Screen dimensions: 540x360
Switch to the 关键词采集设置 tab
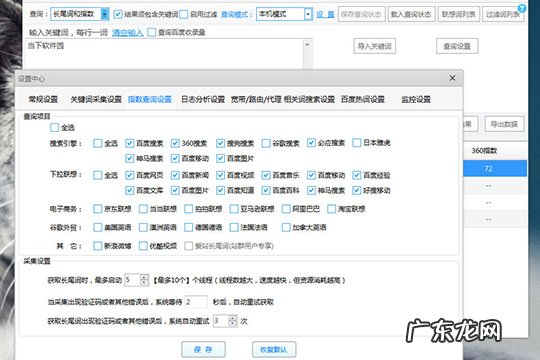(96, 99)
